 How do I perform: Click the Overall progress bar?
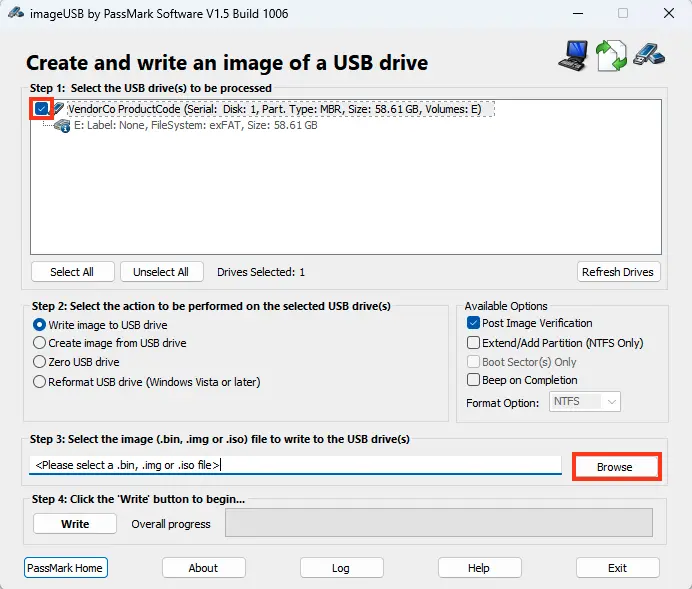[439, 523]
